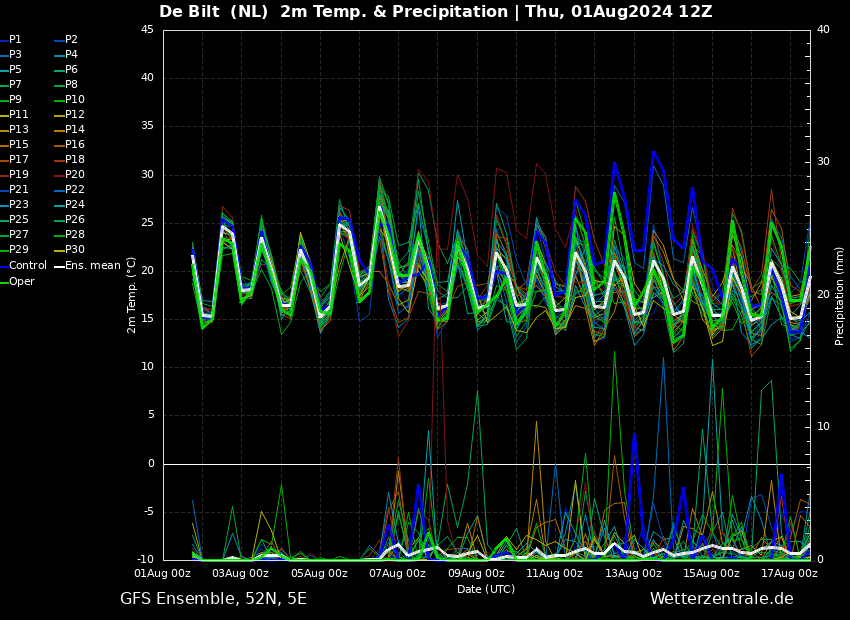Click the chart title De Bilt (NL)
The height and width of the screenshot is (620, 850).
(x=214, y=11)
